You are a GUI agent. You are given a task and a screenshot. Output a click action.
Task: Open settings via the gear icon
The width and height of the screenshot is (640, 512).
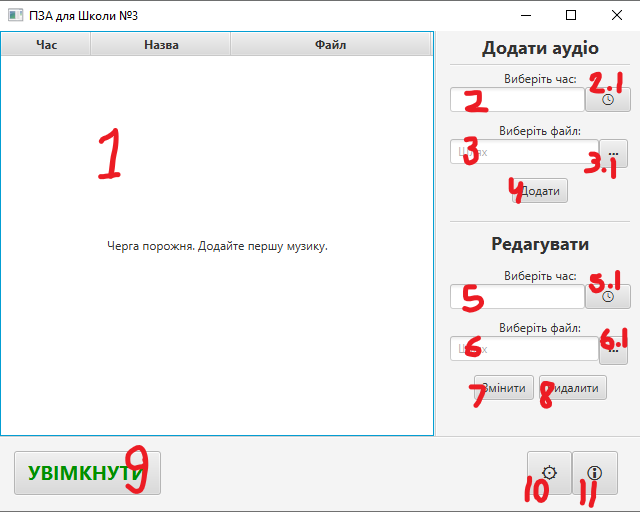tap(549, 473)
